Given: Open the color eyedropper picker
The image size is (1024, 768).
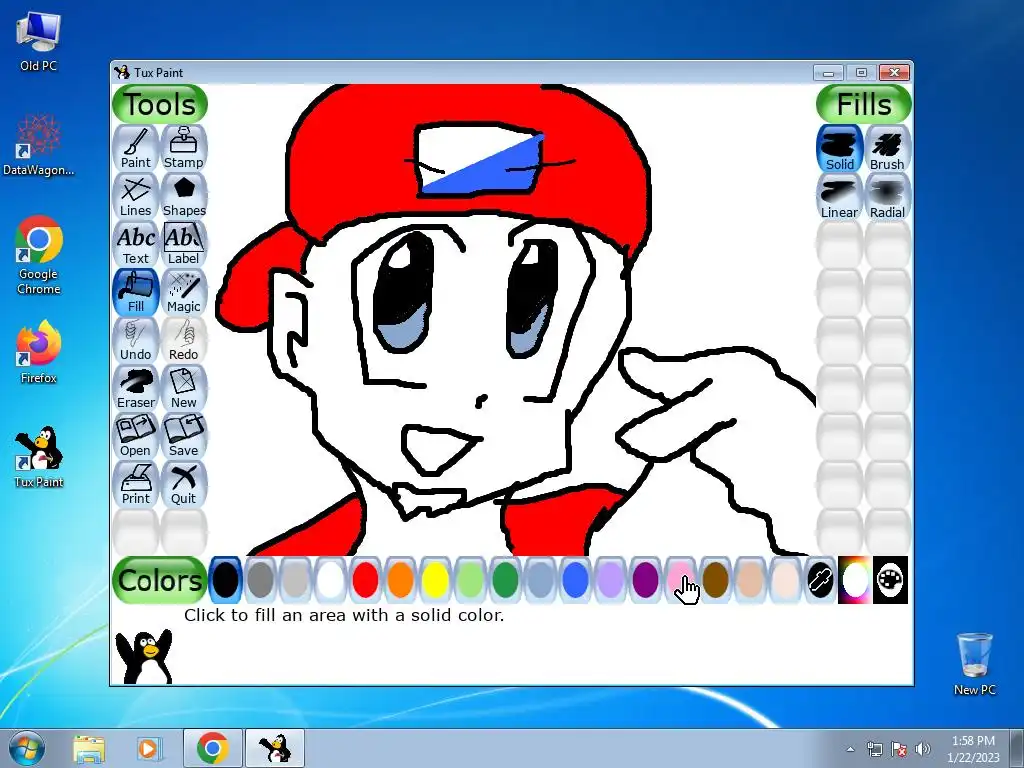Looking at the screenshot, I should point(820,580).
